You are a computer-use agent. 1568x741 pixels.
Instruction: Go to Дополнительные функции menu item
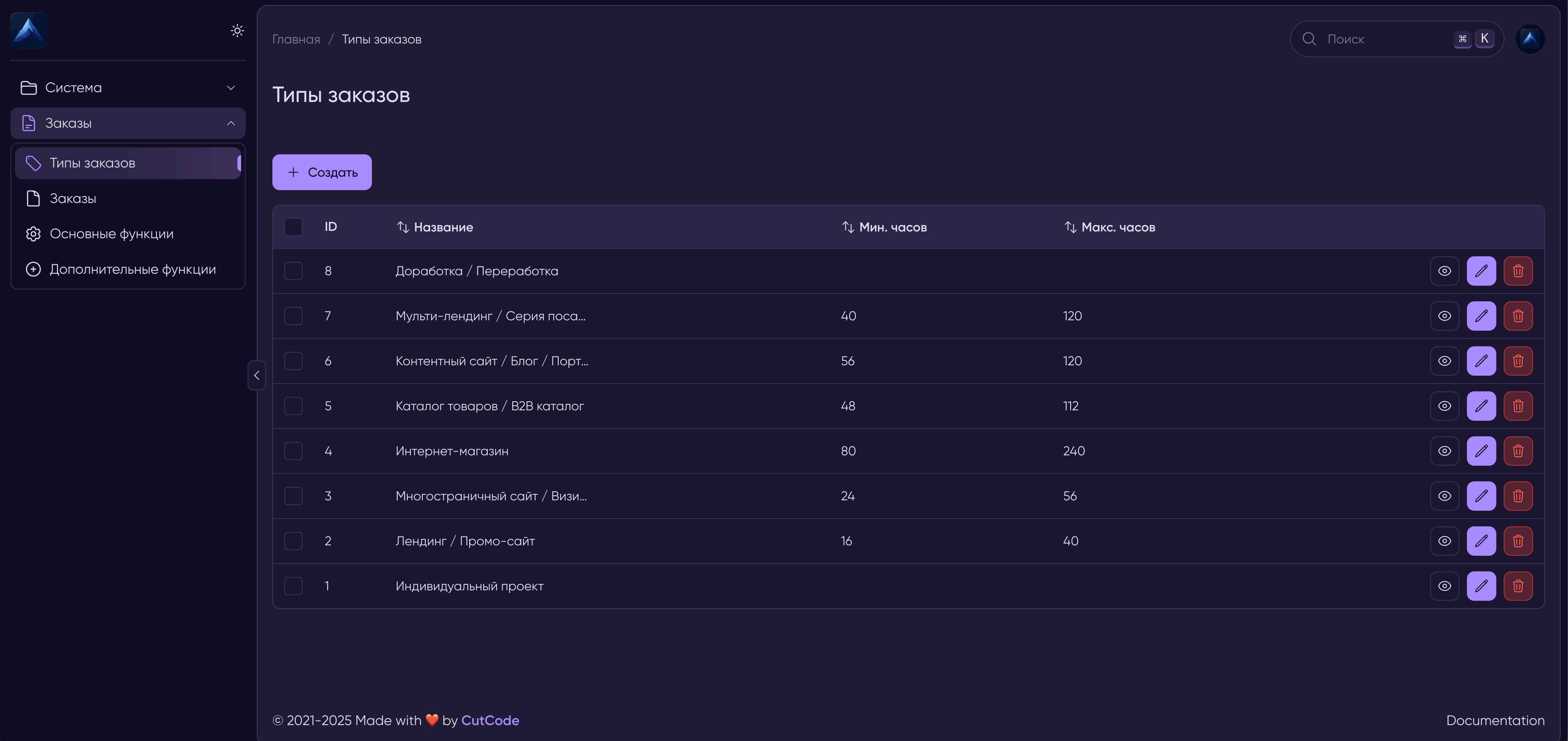133,269
